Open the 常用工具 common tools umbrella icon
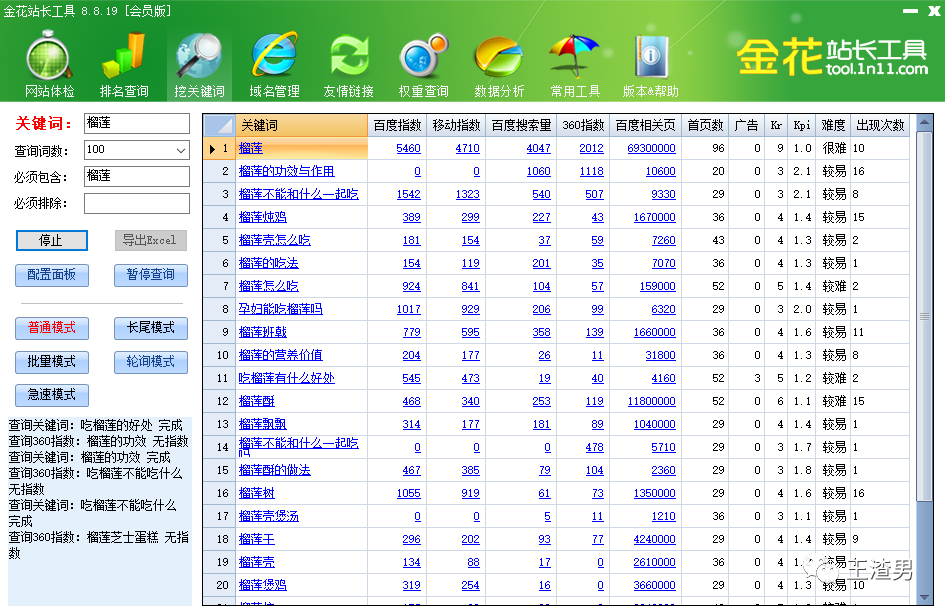945x611 pixels. click(x=574, y=64)
